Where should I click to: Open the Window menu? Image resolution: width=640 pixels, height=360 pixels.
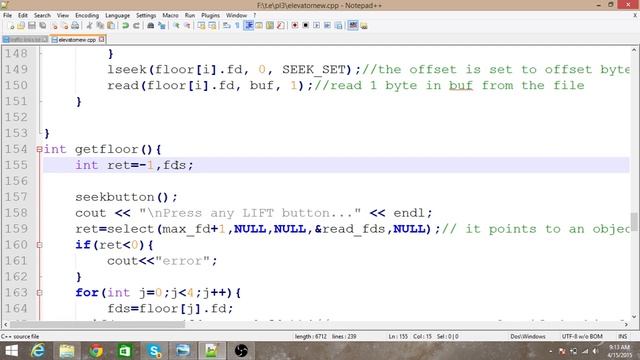pos(236,16)
